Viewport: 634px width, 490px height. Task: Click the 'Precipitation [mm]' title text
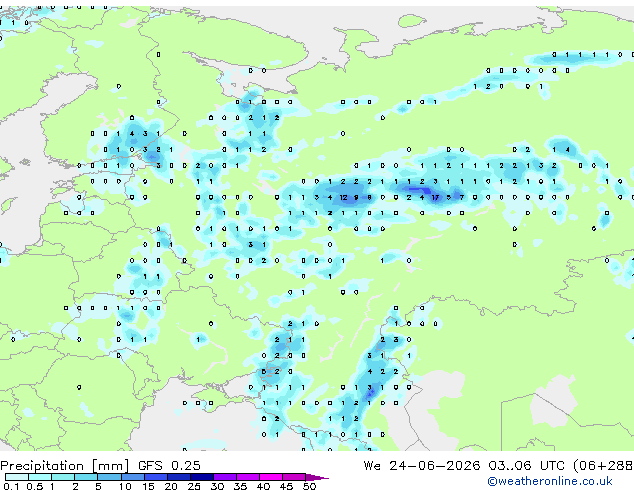tap(64, 466)
